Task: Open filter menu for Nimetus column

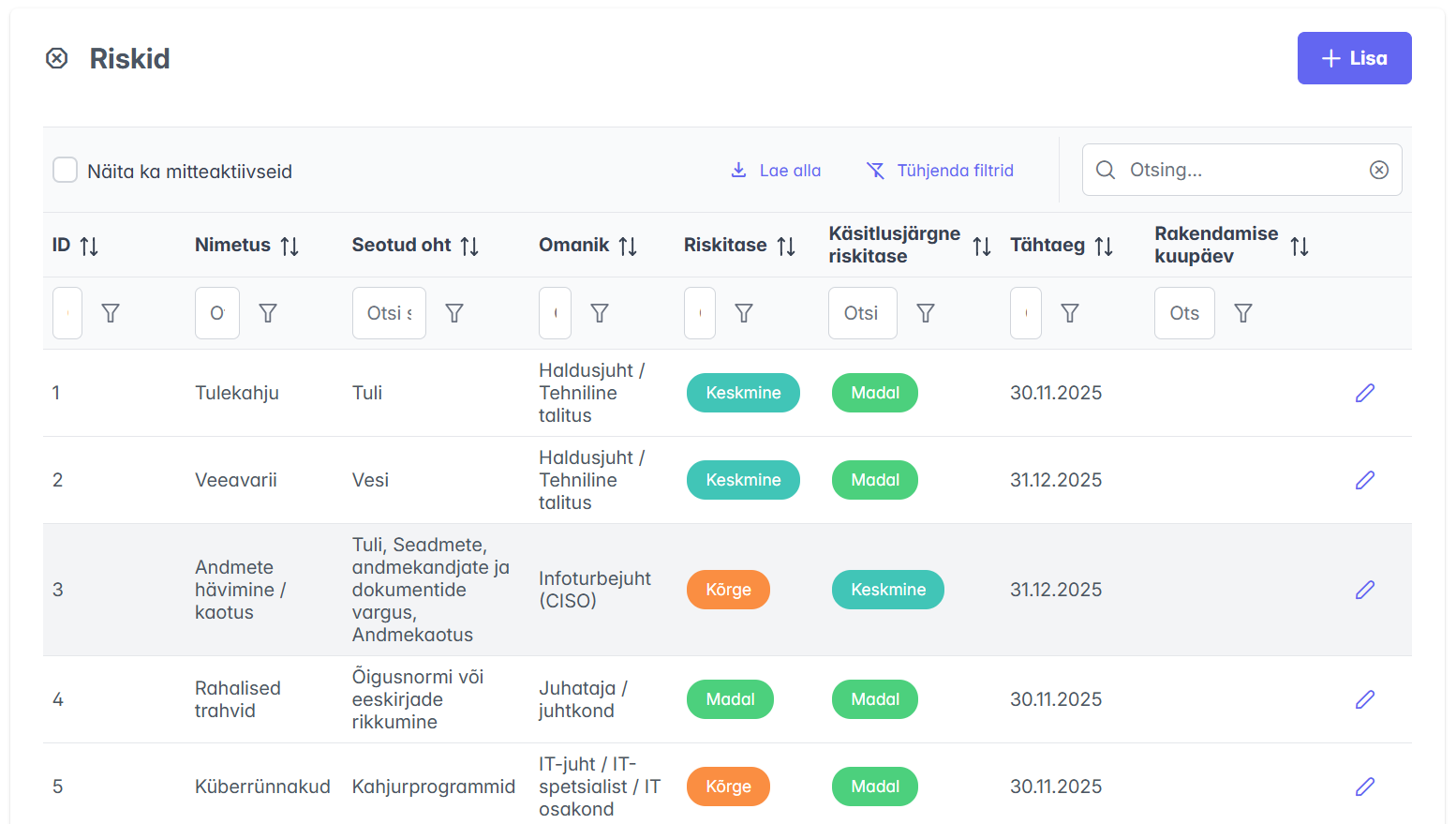Action: click(268, 313)
